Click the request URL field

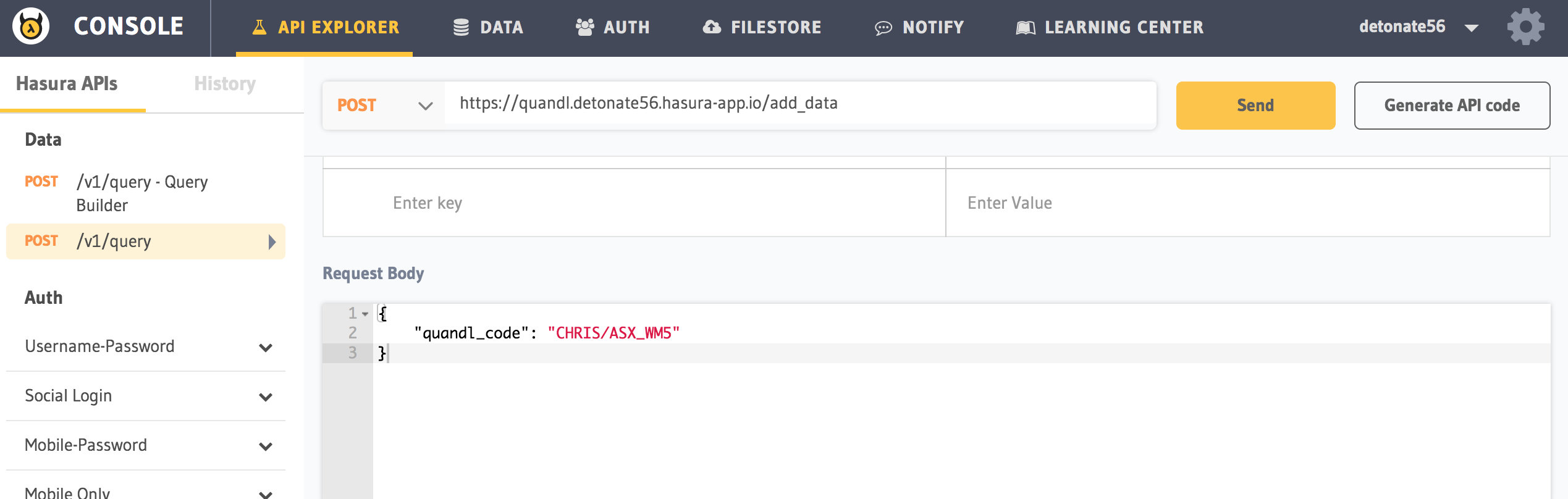800,104
